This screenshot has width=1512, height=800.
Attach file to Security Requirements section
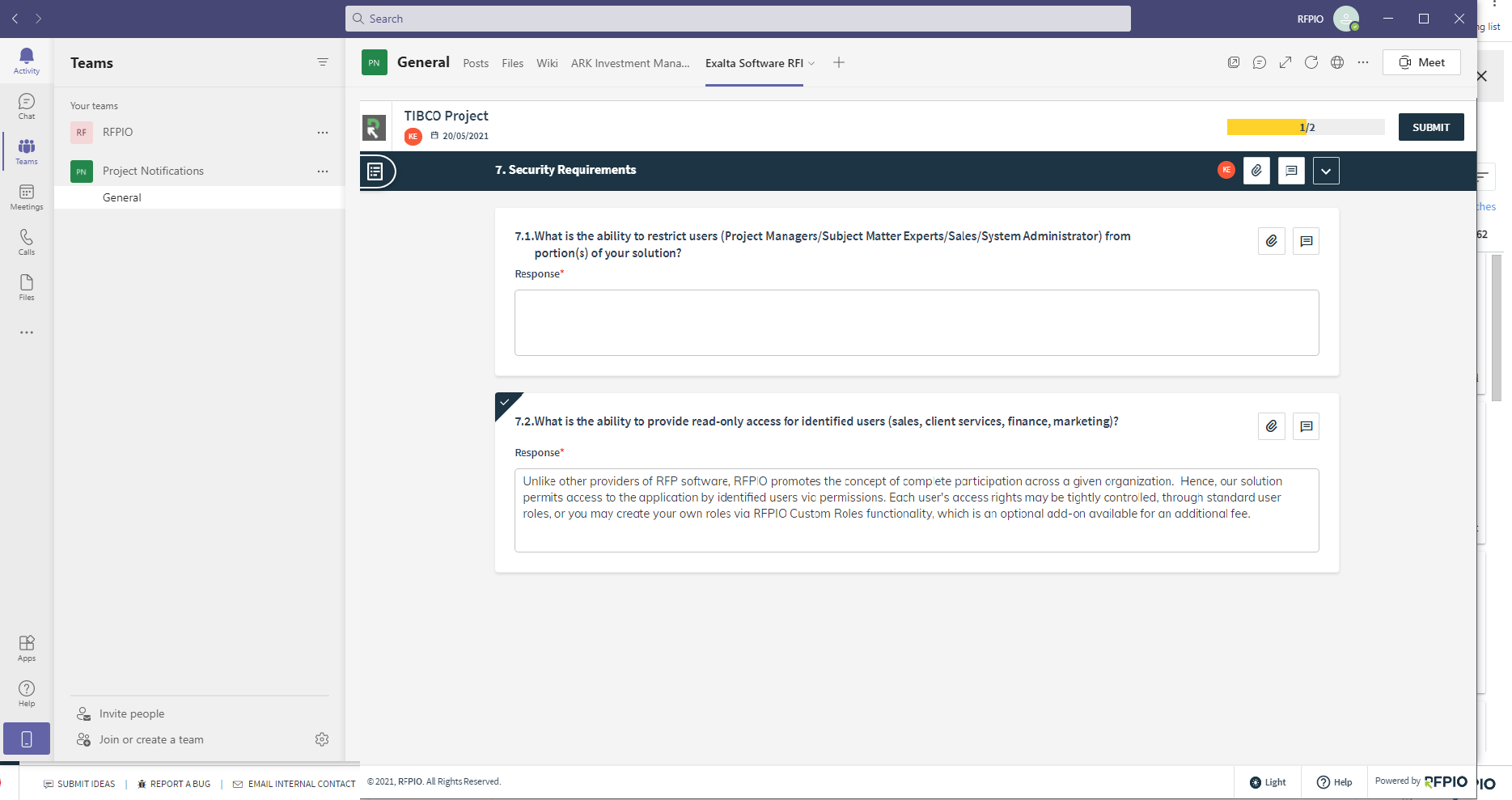tap(1256, 171)
